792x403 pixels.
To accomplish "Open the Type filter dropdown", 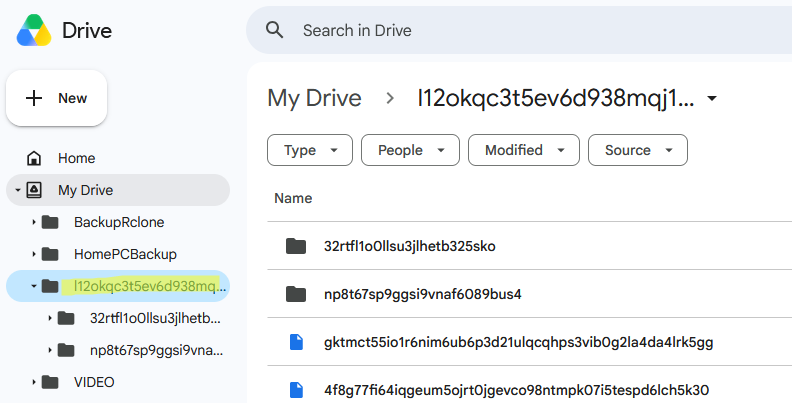I will click(x=310, y=150).
